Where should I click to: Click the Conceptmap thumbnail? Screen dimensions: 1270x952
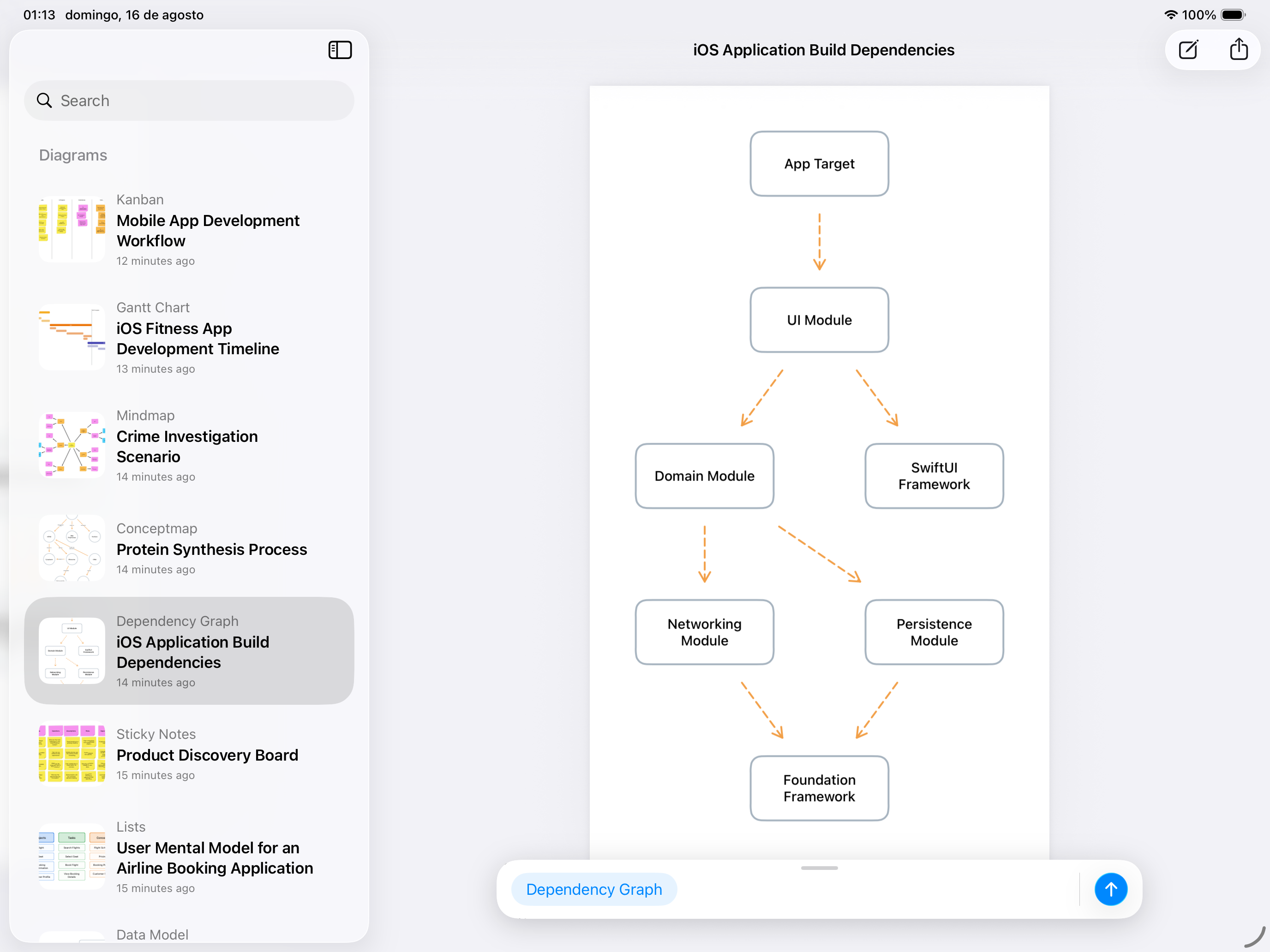(x=72, y=548)
